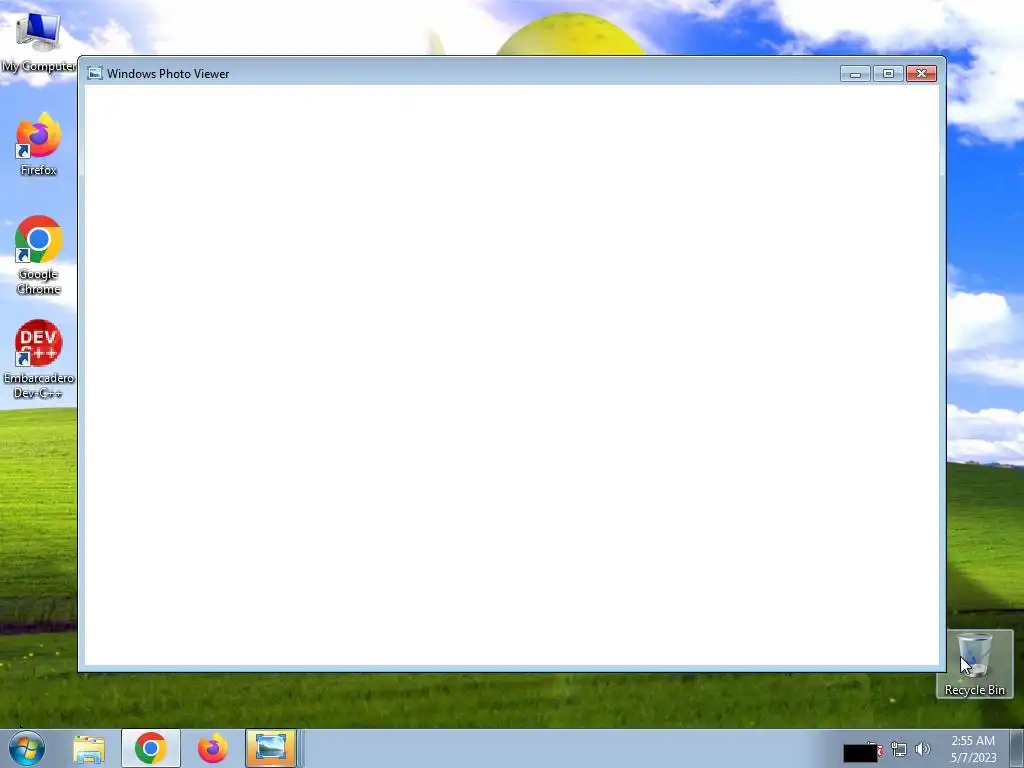Select the Recycle Bin desktop icon

coord(974,664)
